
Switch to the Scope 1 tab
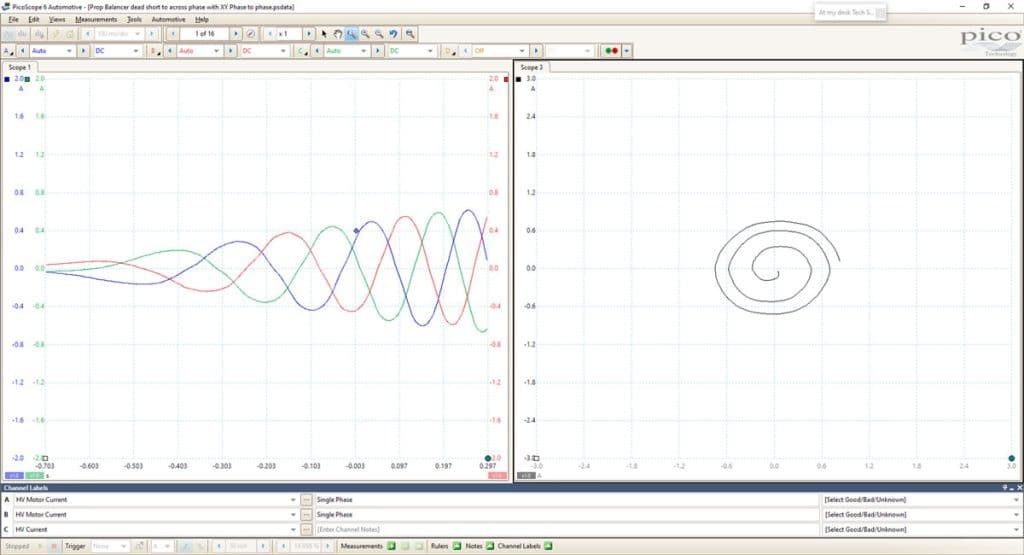click(20, 67)
